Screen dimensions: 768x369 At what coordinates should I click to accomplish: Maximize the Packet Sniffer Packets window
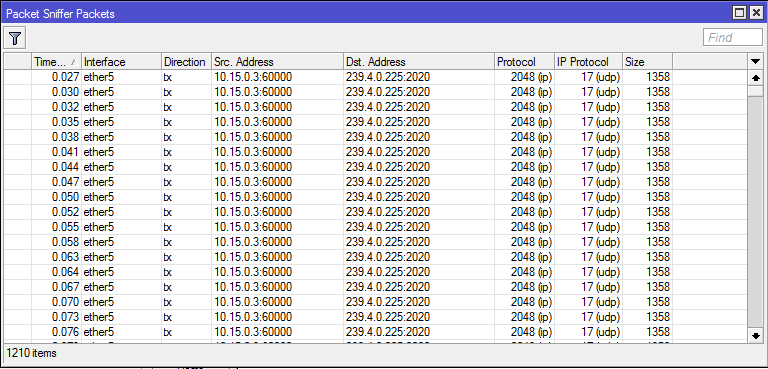pyautogui.click(x=740, y=13)
